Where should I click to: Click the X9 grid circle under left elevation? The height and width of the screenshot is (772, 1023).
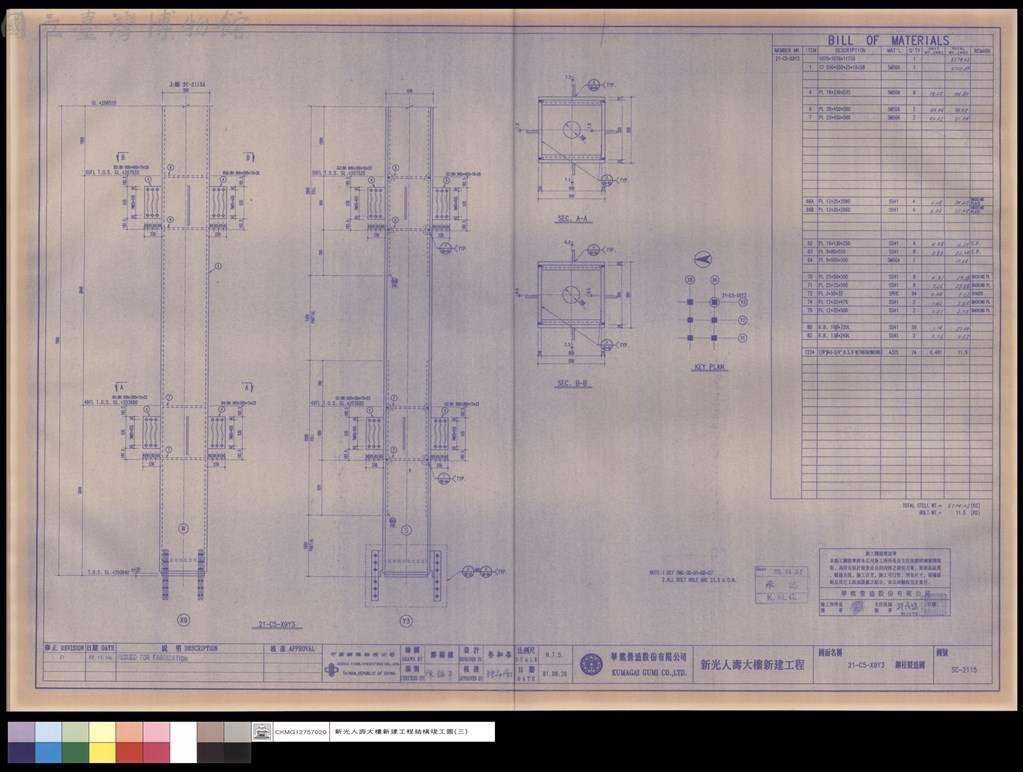coord(184,620)
